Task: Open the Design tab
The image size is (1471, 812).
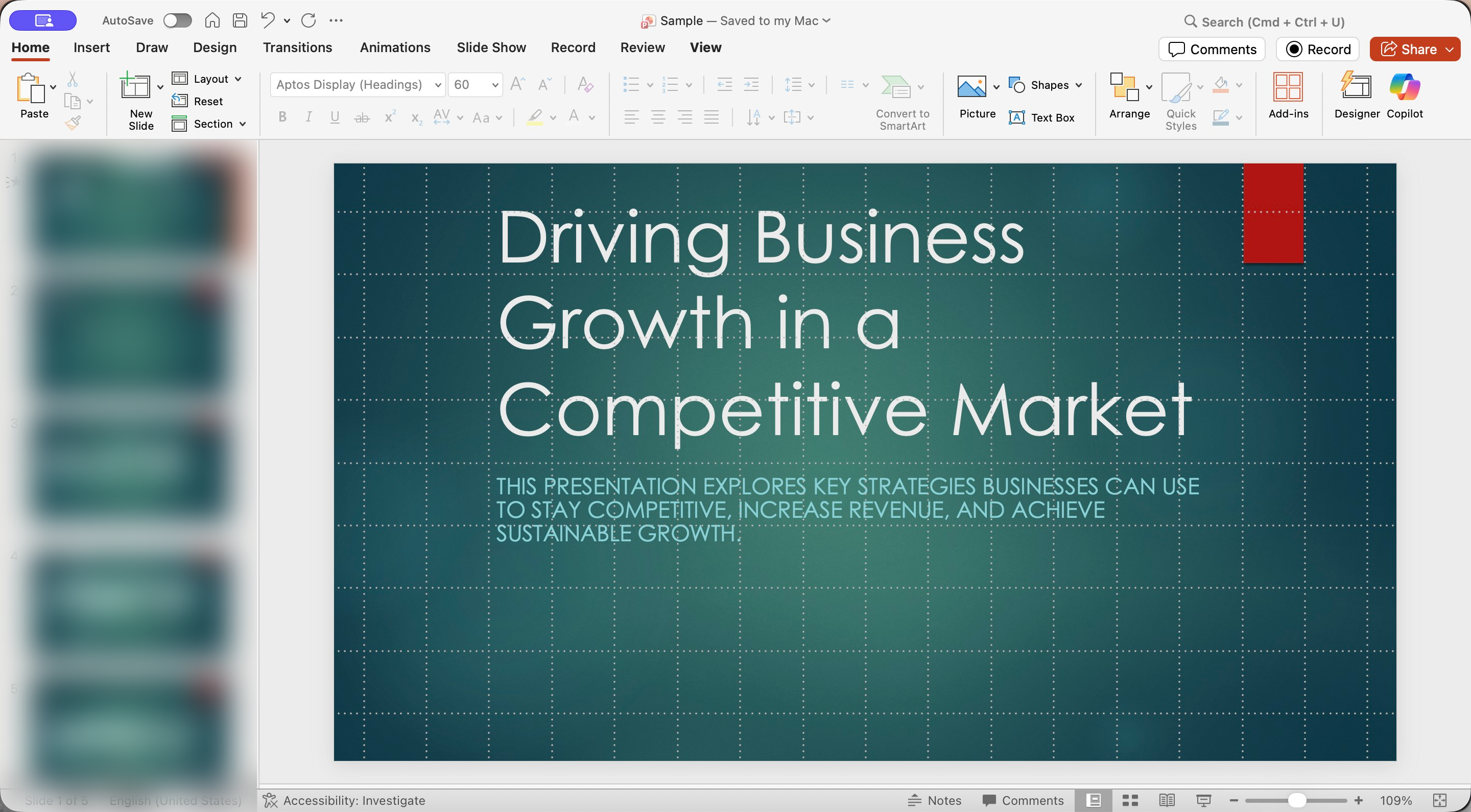Action: (214, 47)
